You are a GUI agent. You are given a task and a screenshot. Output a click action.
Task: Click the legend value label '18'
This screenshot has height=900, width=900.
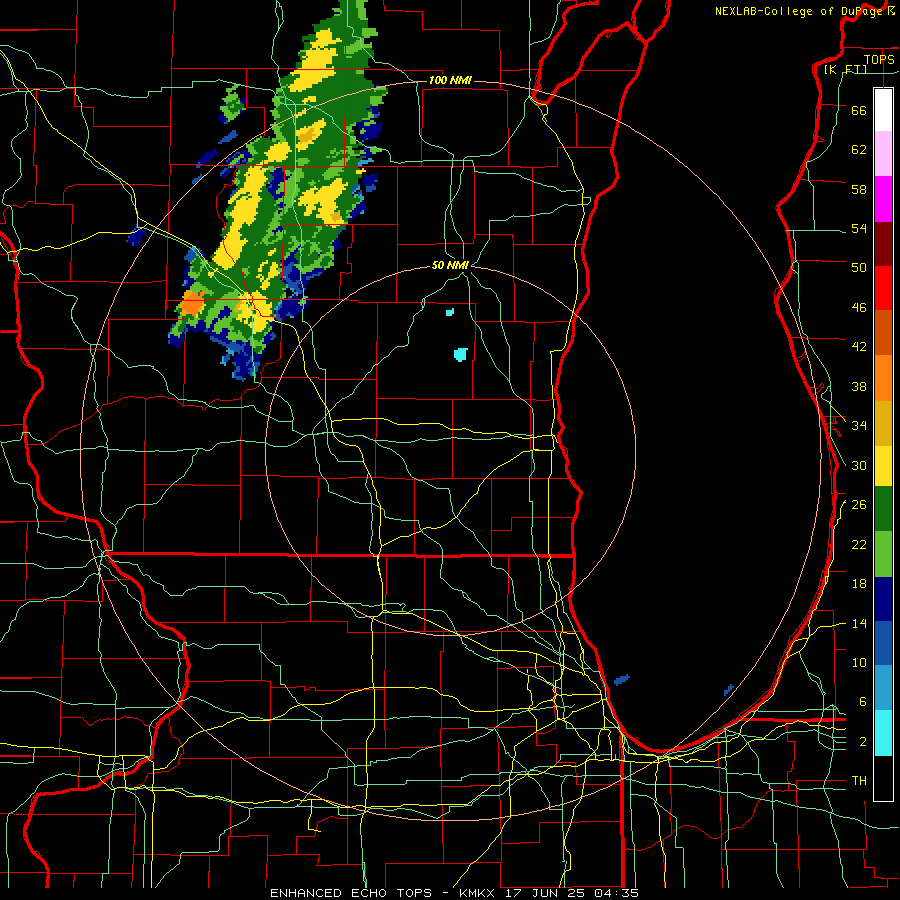(859, 584)
